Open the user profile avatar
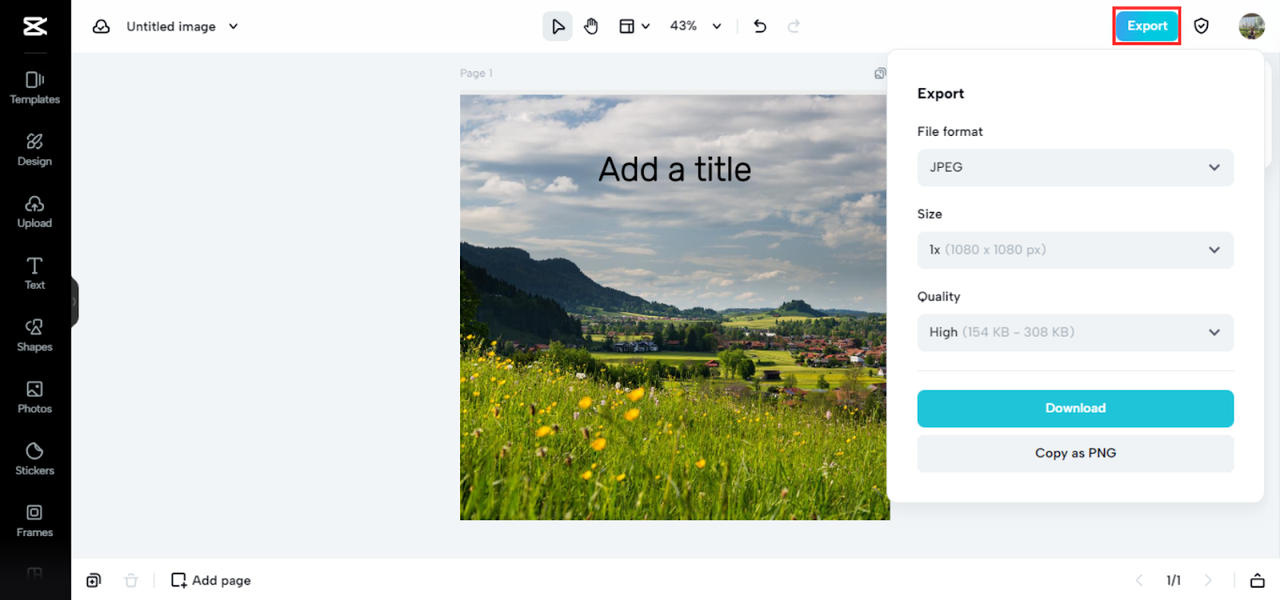The width and height of the screenshot is (1280, 600). pos(1252,26)
